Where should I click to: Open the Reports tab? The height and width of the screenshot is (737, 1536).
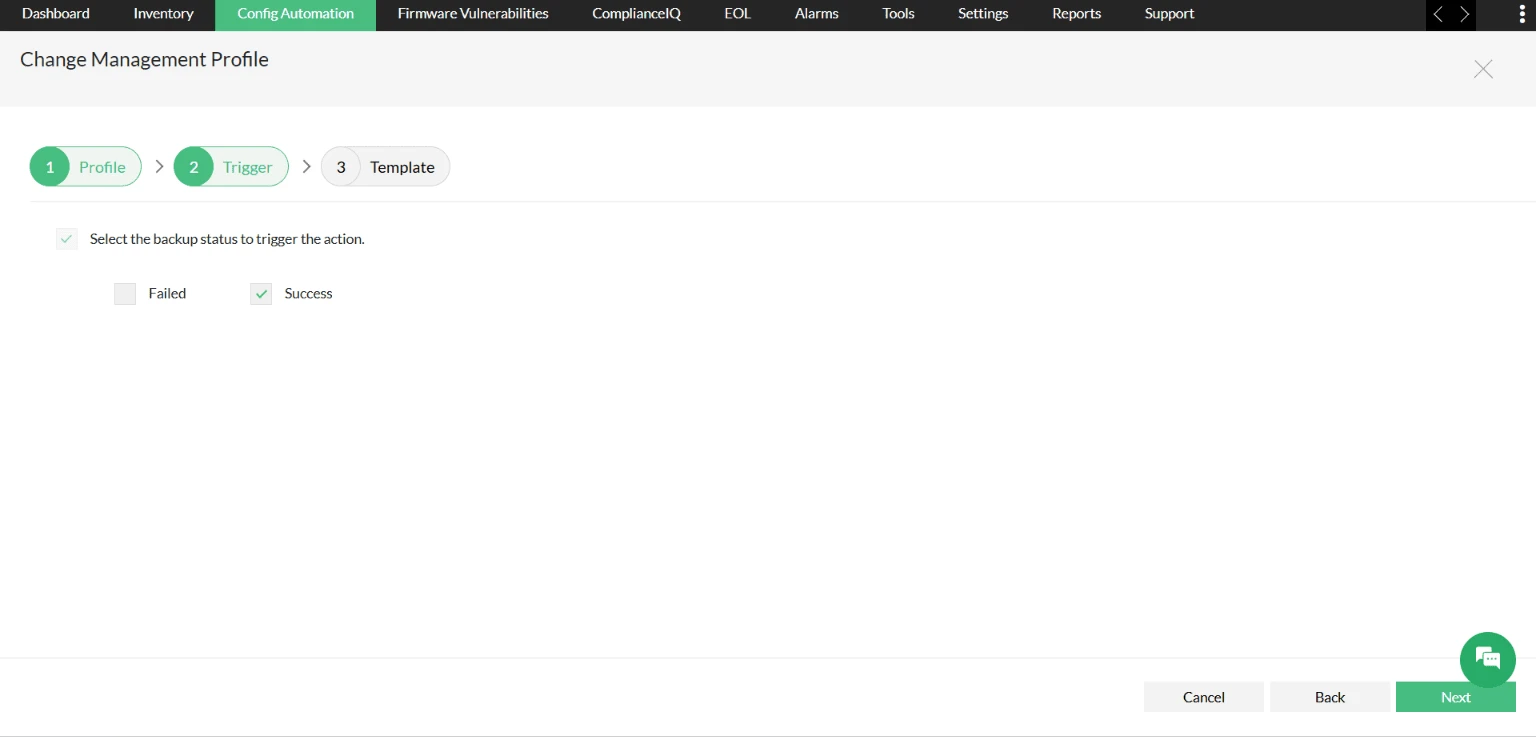coord(1077,14)
